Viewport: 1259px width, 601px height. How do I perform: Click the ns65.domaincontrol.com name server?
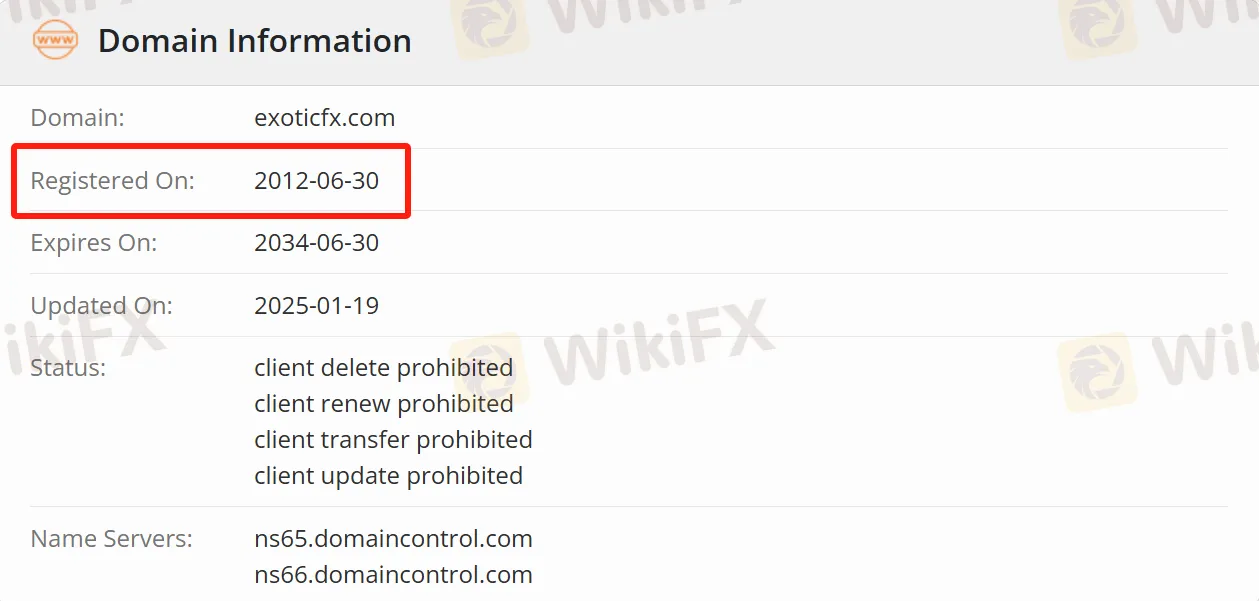click(393, 539)
